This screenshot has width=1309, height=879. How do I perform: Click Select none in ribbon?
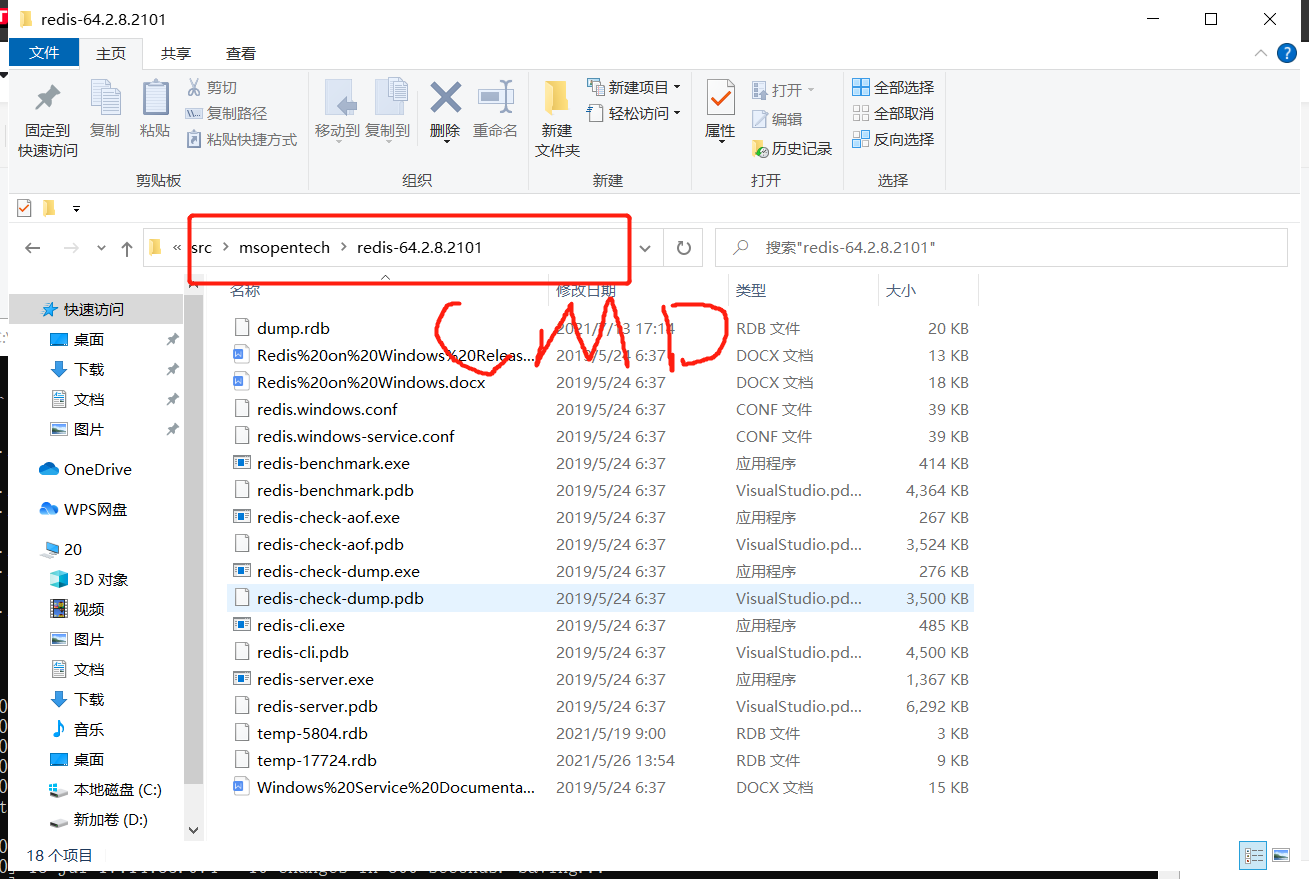tap(893, 113)
